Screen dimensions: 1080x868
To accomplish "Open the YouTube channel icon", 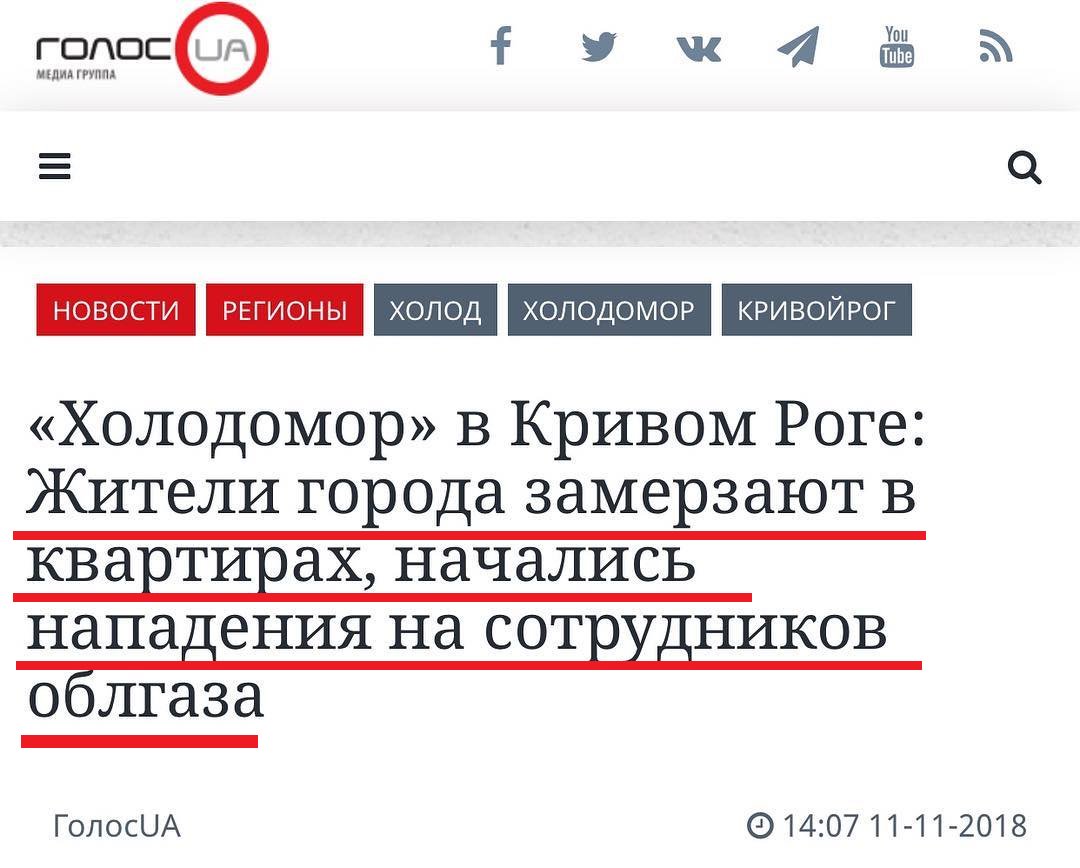I will (x=897, y=46).
